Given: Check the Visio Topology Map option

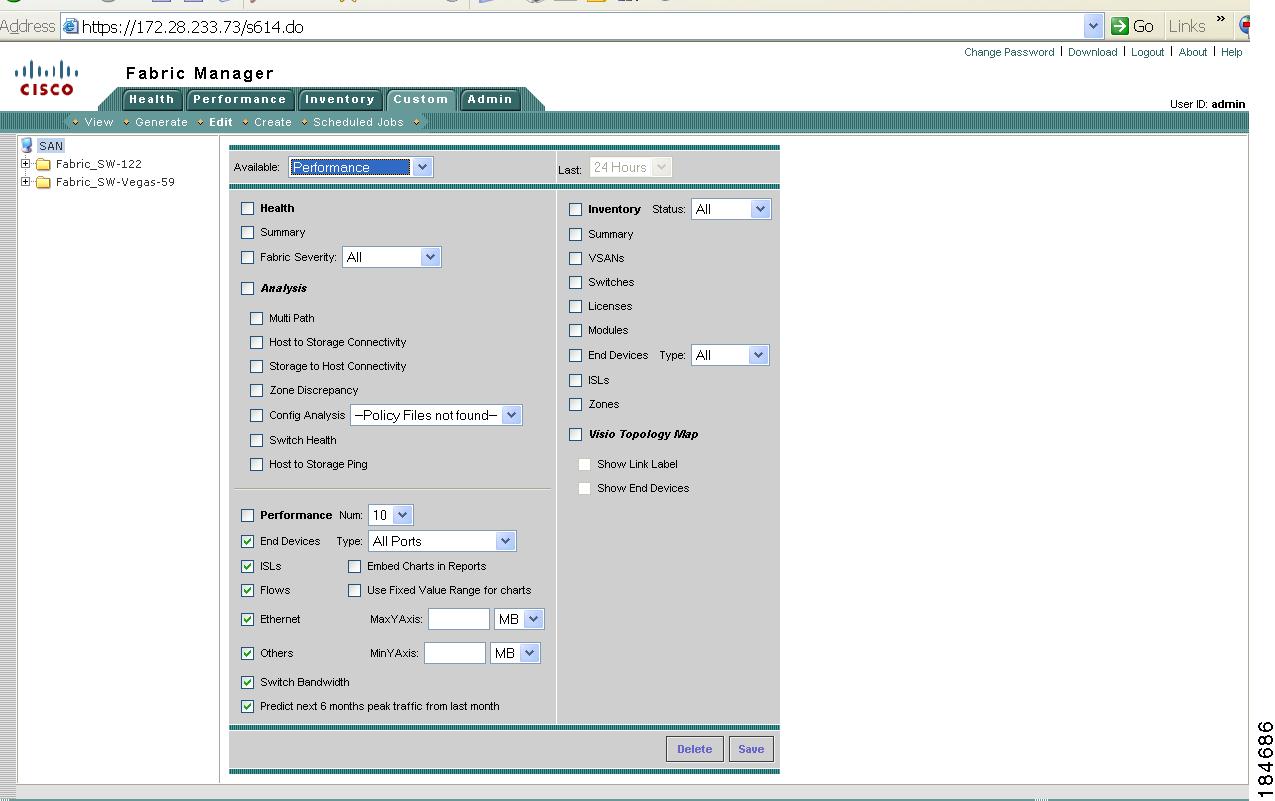Looking at the screenshot, I should [575, 434].
